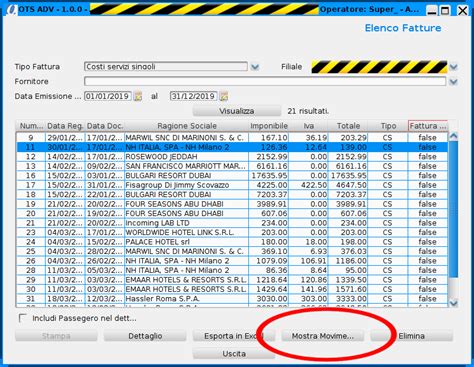Select row 25 MARWIL SNC DI MARINONI
This screenshot has width=474, height=367.
[x=232, y=251]
